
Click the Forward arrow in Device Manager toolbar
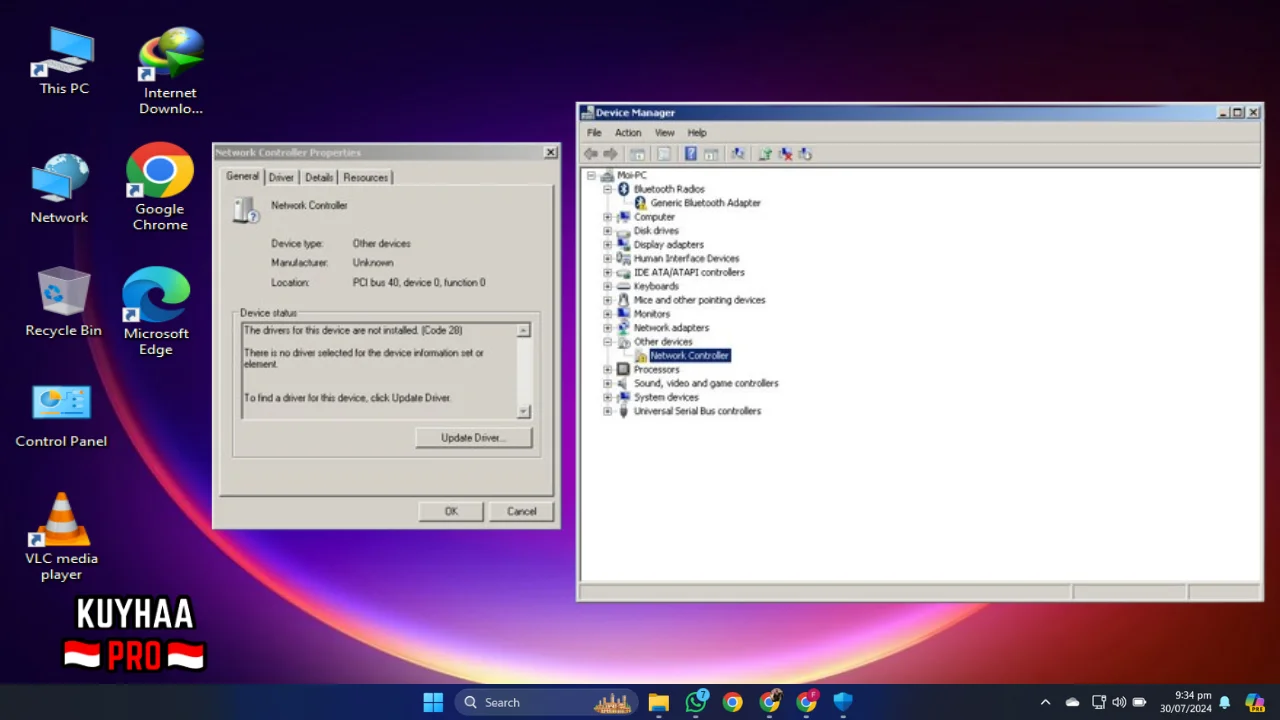click(x=611, y=154)
